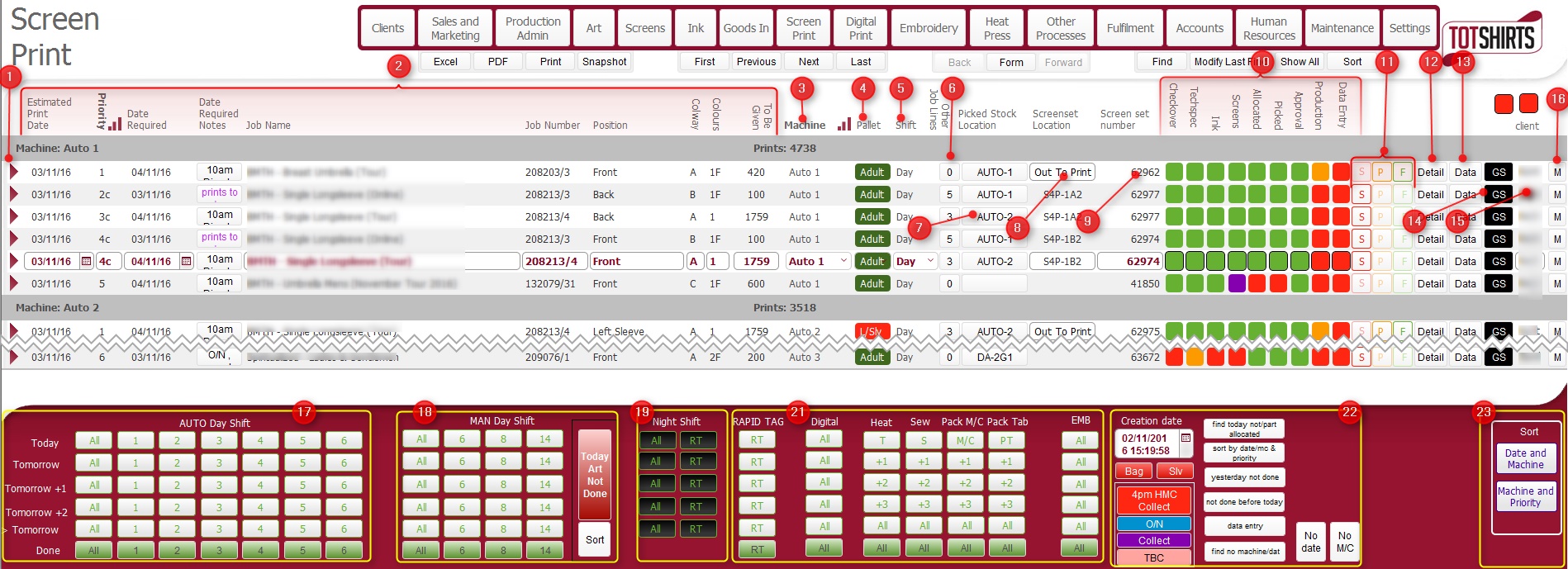Screen dimensions: 1568x569
Task: Click the Job Number field 208213/4
Action: [x=553, y=262]
